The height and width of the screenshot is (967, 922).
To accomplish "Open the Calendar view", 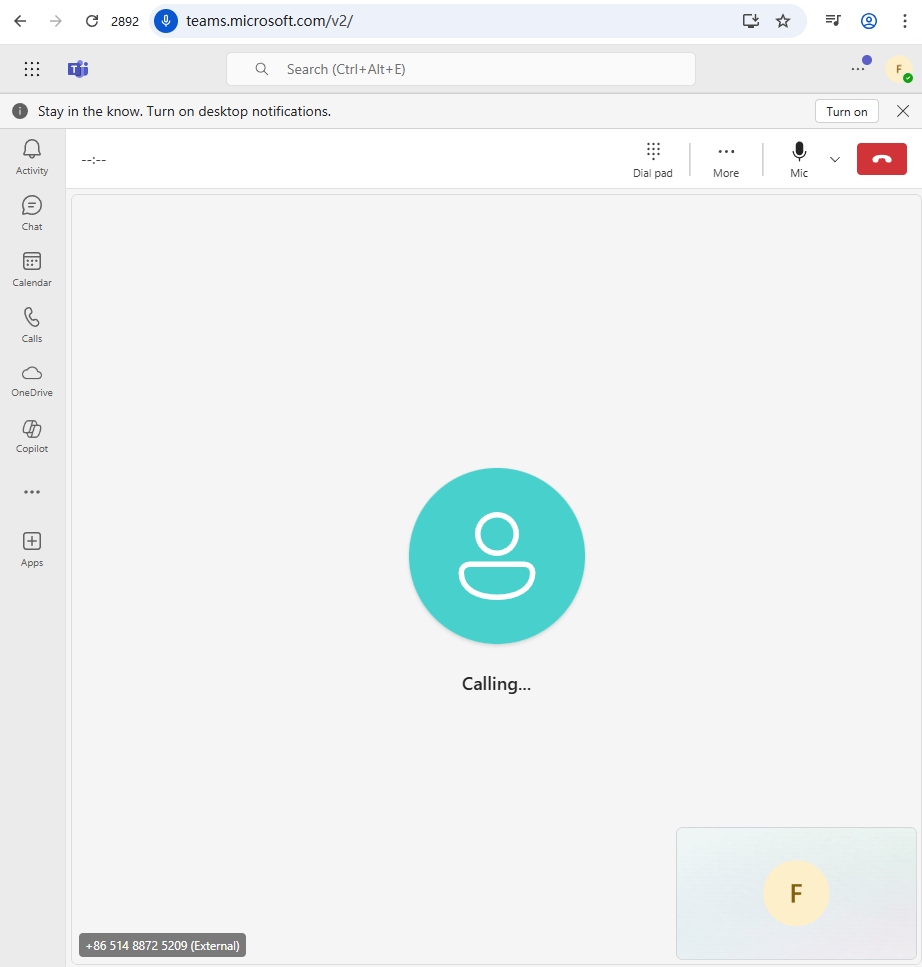I will click(32, 270).
